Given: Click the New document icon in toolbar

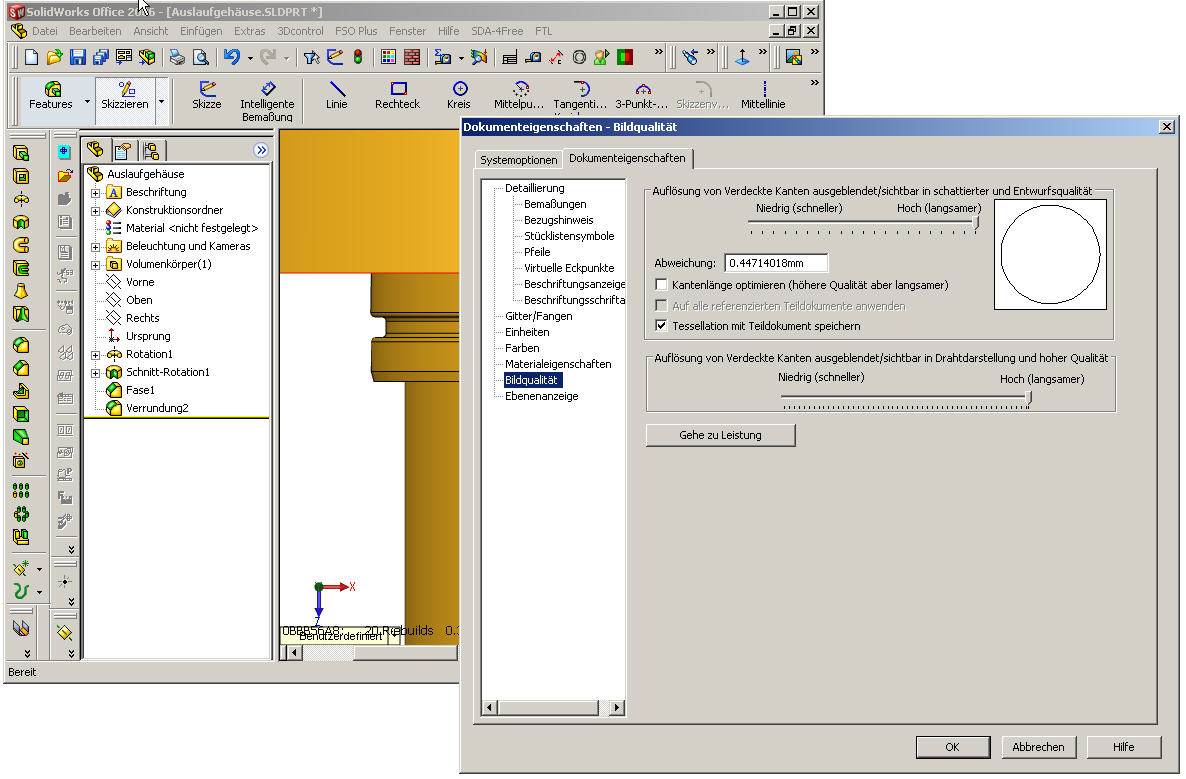Looking at the screenshot, I should [x=31, y=57].
